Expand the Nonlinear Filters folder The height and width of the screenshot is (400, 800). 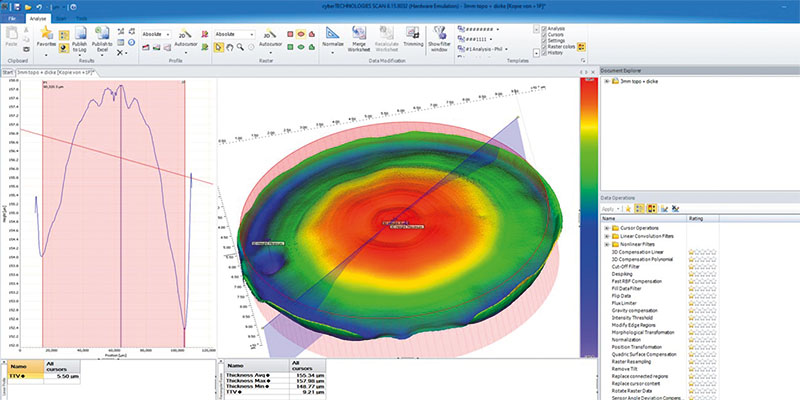click(x=607, y=244)
